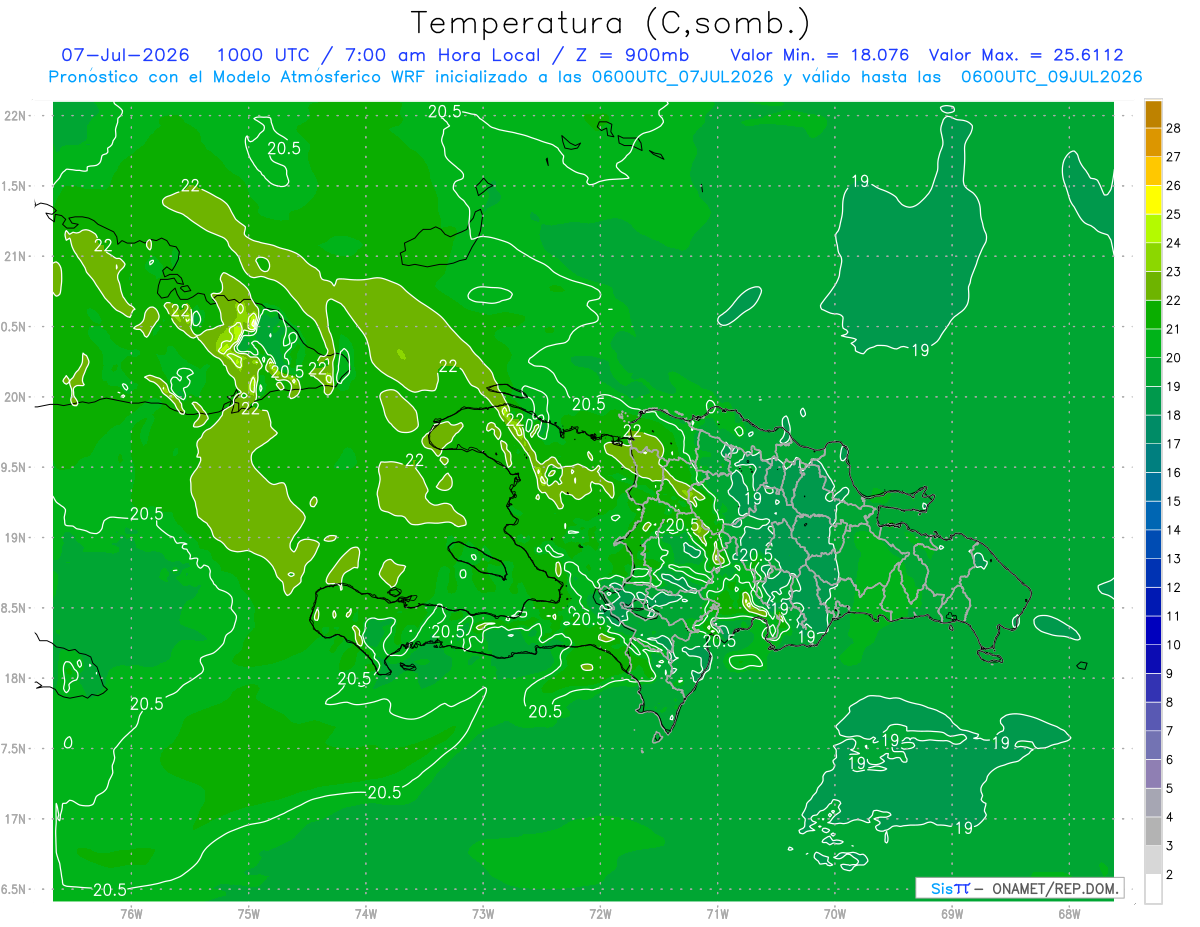This screenshot has height=927, width=1200.
Task: Click the "21N" latitude axis label
Action: tap(15, 256)
